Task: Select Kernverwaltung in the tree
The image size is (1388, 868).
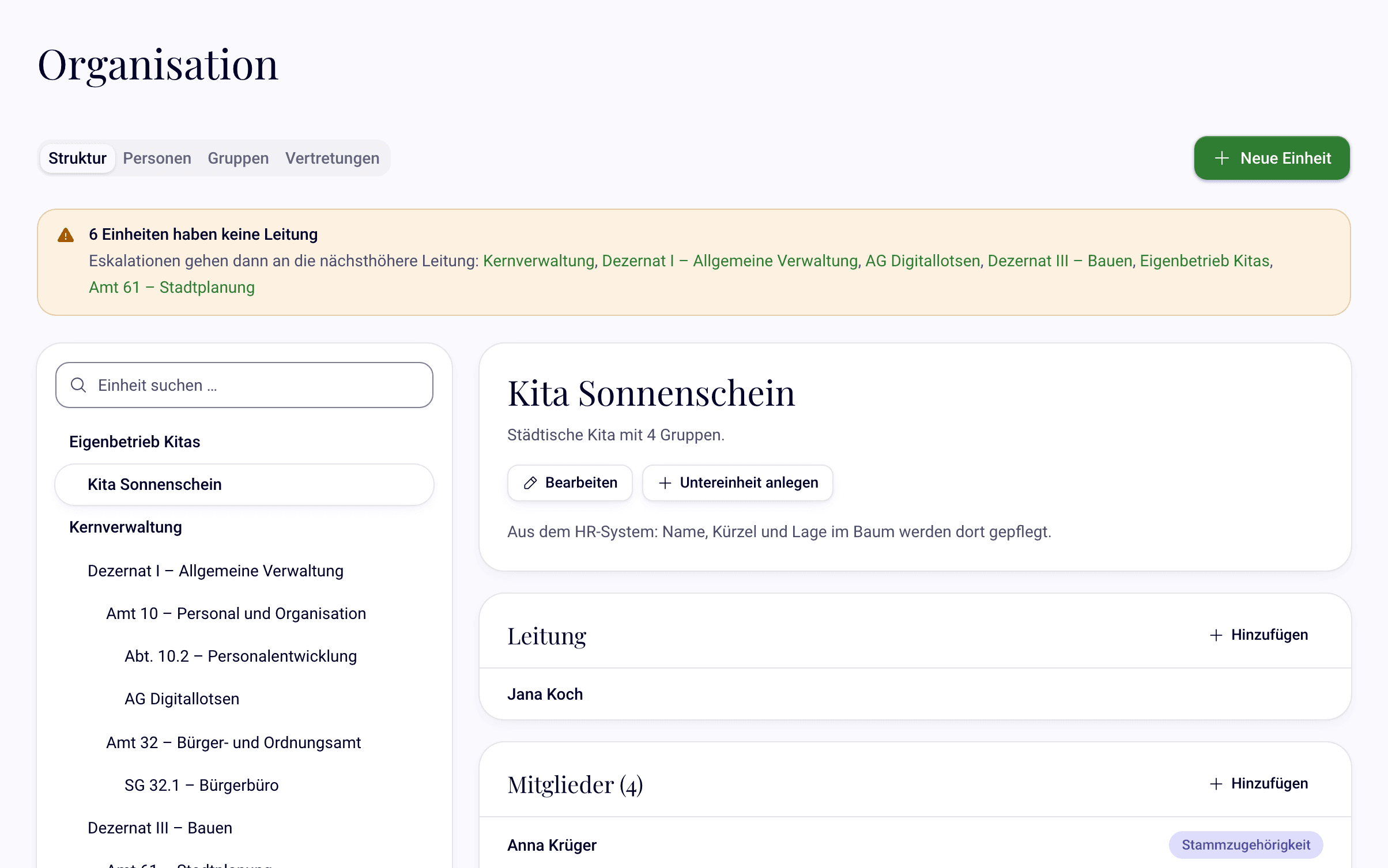Action: coord(244,527)
